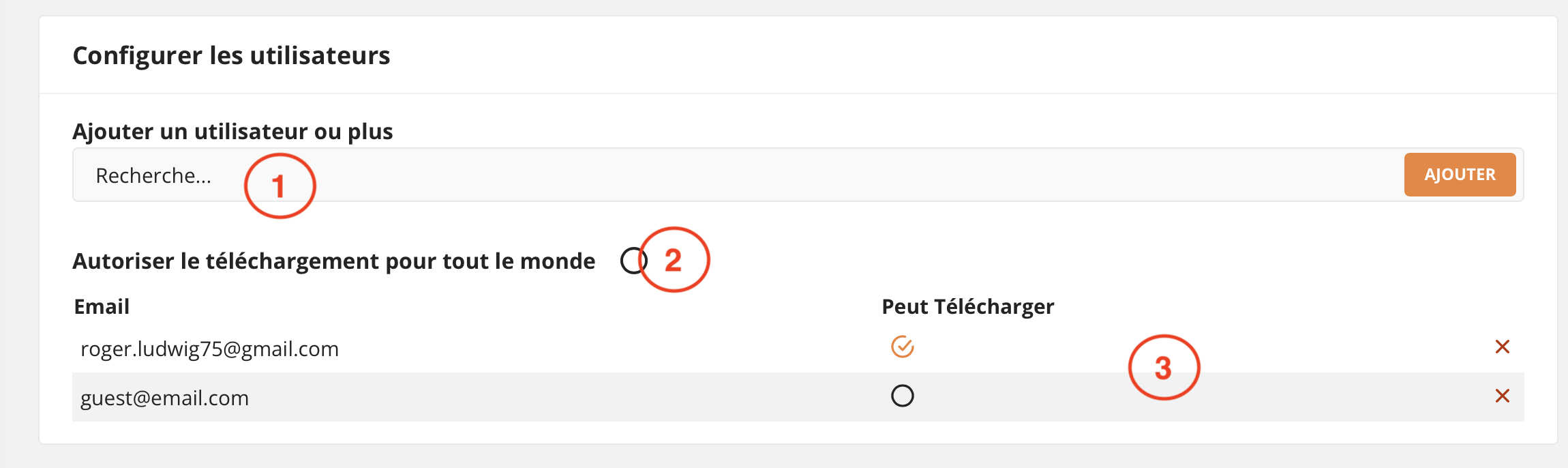
Task: Focus the 'Recherche...' user search field
Action: pyautogui.click(x=153, y=176)
